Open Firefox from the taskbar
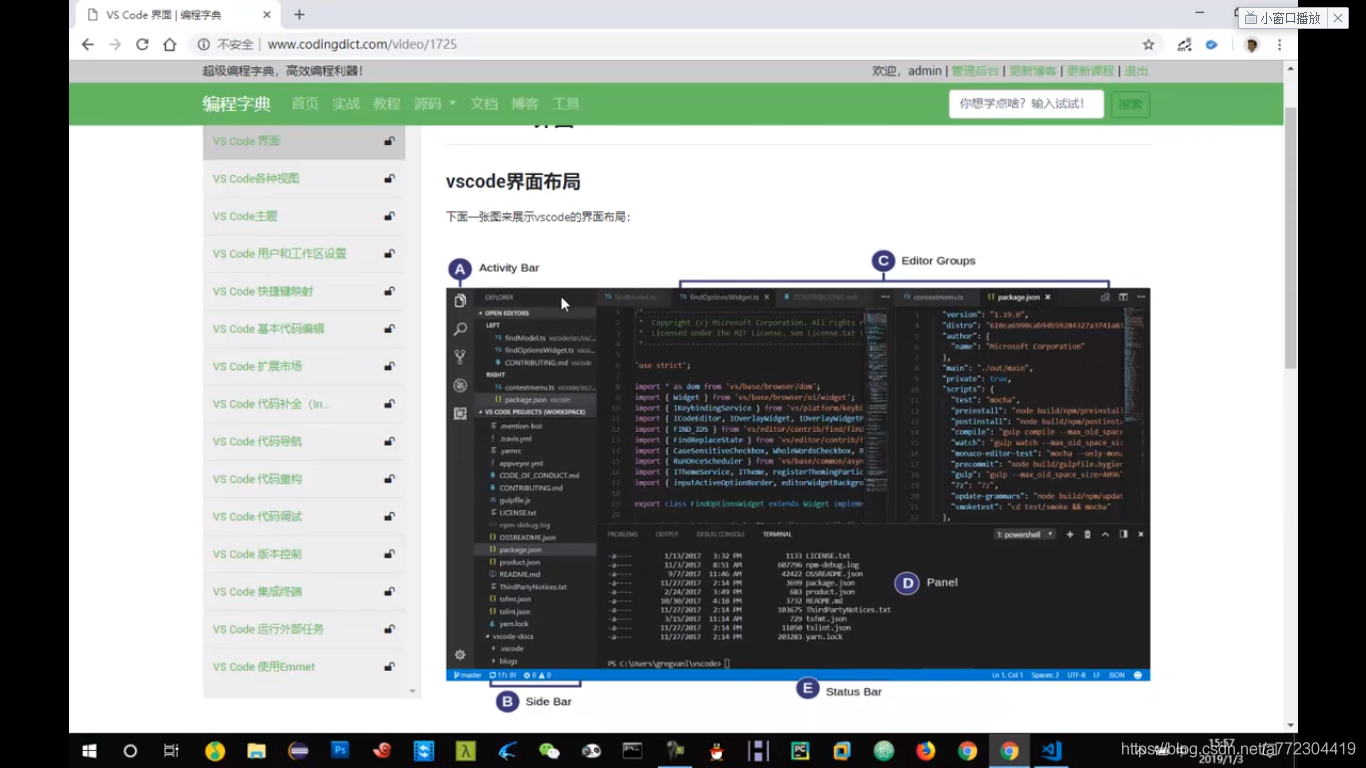Image resolution: width=1366 pixels, height=768 pixels. [925, 750]
